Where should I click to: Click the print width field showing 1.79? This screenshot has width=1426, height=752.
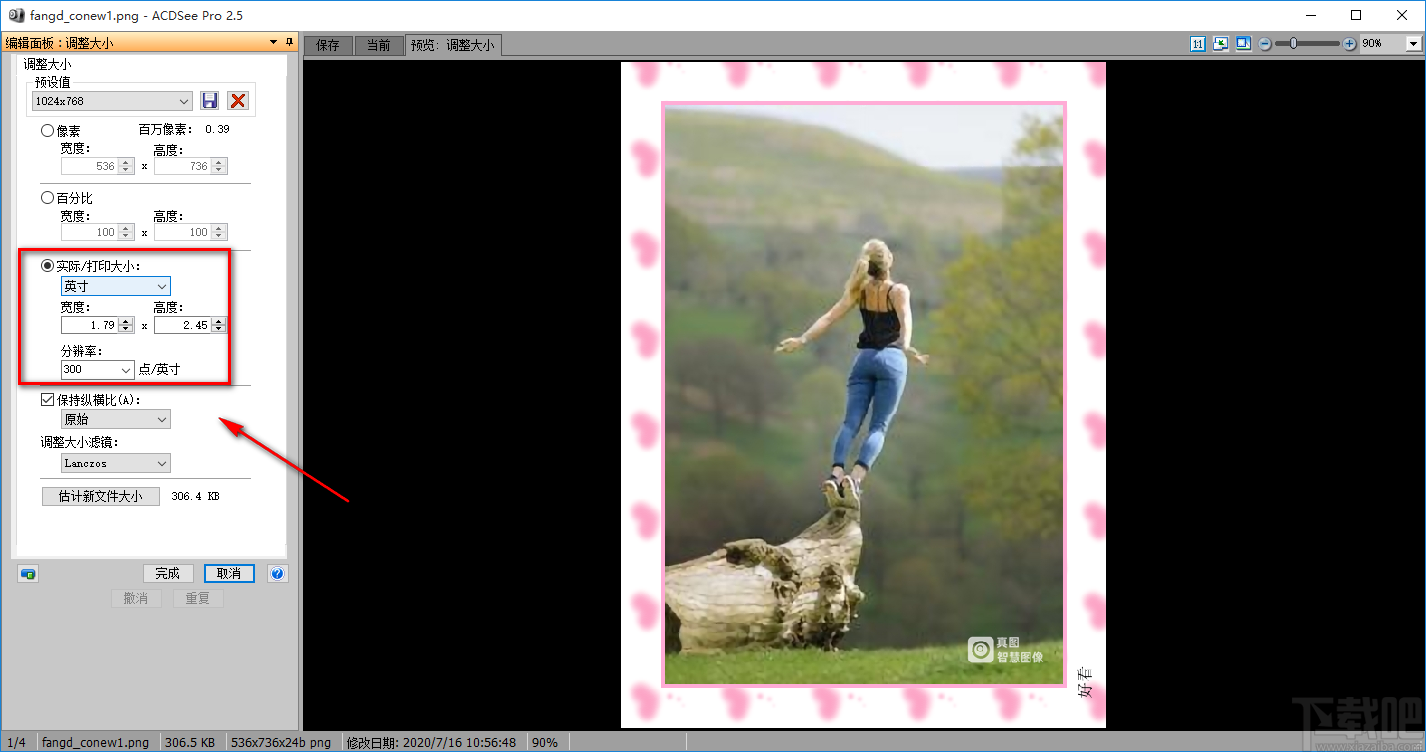[x=89, y=325]
